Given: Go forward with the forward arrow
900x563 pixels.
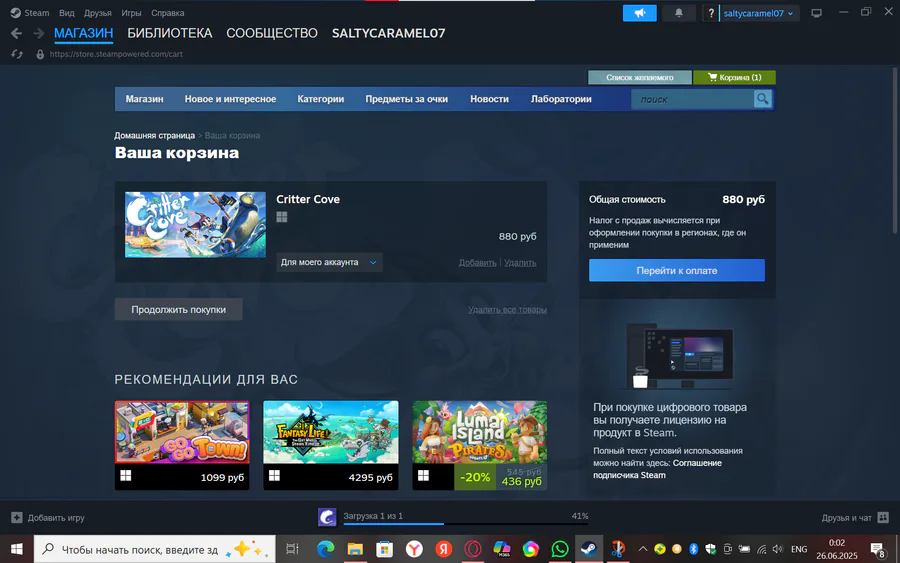Looking at the screenshot, I should [38, 34].
